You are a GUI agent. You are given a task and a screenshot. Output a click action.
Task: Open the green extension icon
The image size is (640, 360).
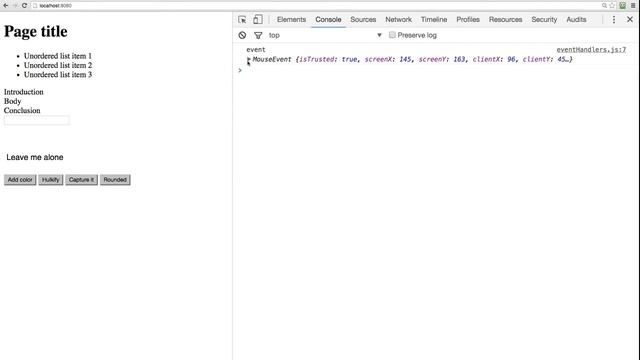point(622,5)
